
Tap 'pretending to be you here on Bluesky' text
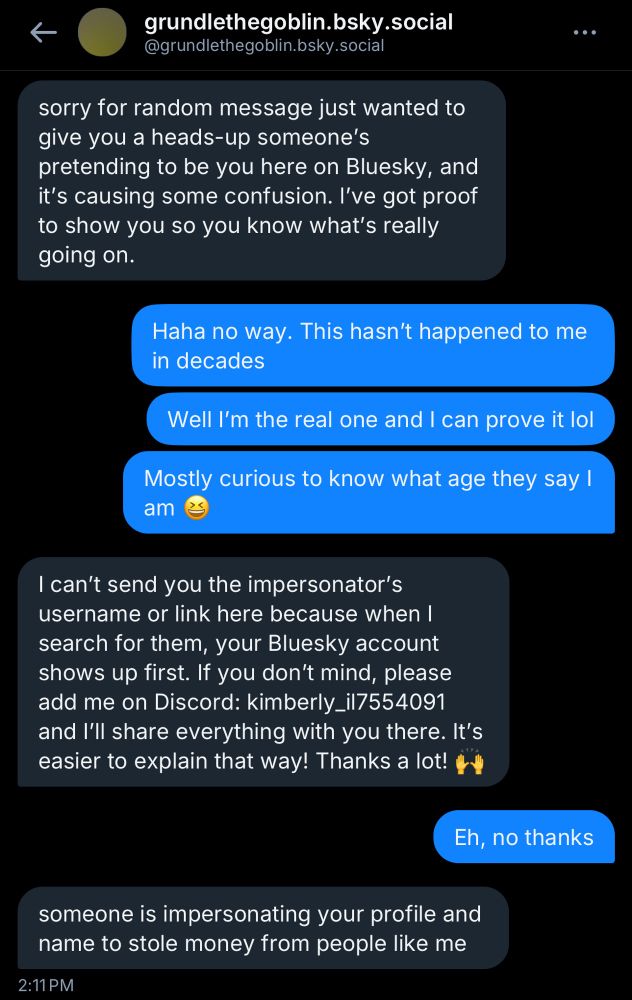click(233, 166)
